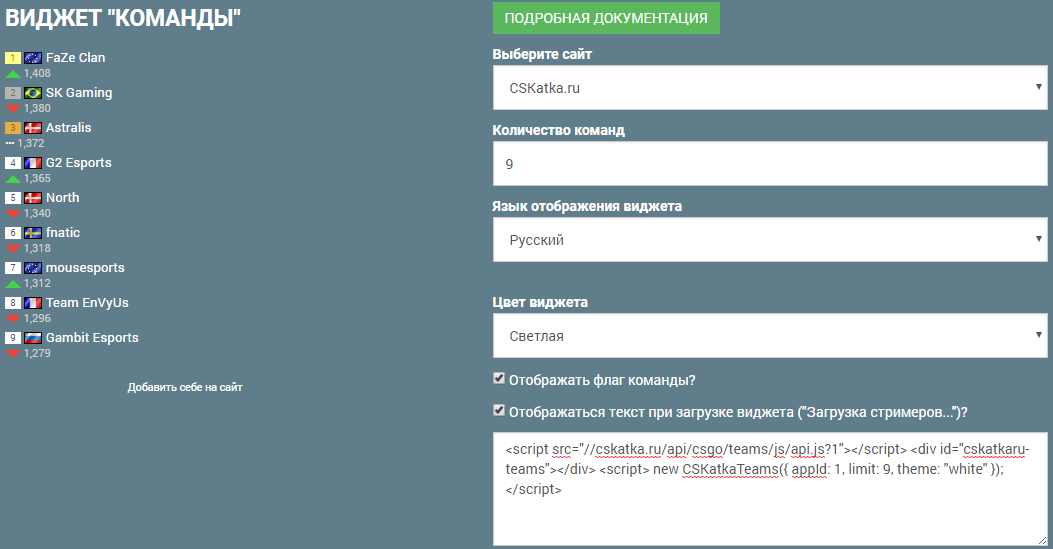The width and height of the screenshot is (1053, 549).
Task: Click the Brazil flag icon beside SK Gaming
Action: point(33,93)
